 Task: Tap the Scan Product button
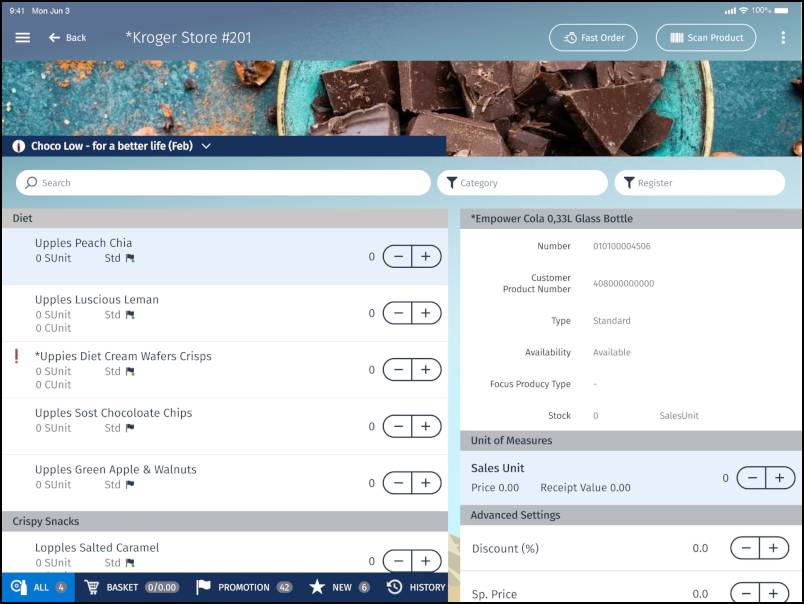[x=706, y=37]
